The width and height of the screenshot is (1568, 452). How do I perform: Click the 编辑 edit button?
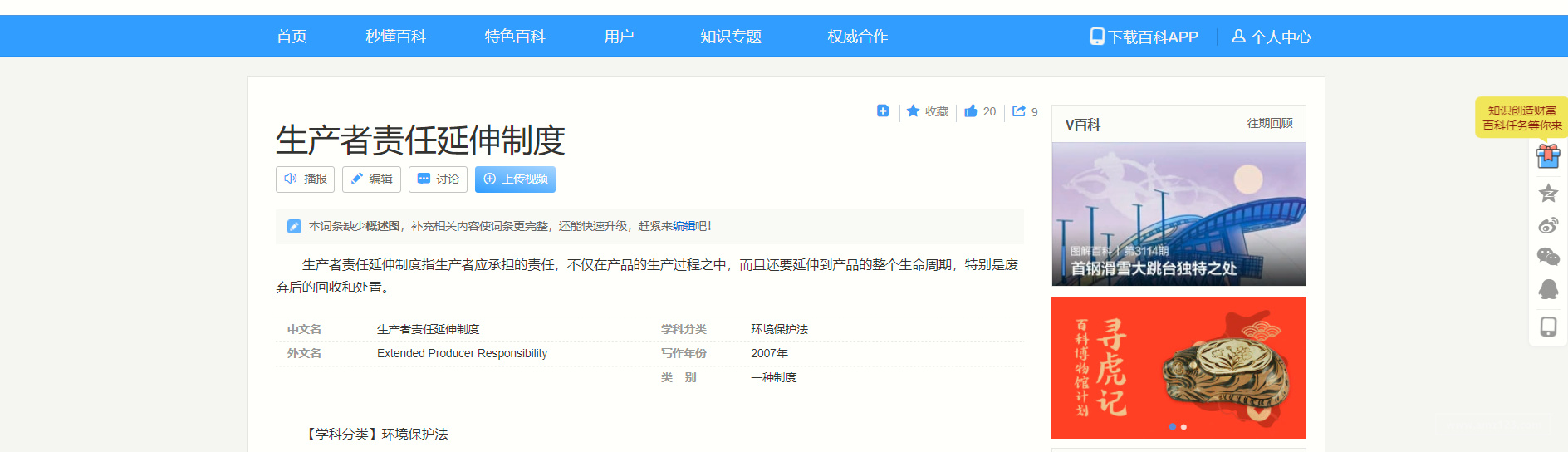[x=371, y=179]
